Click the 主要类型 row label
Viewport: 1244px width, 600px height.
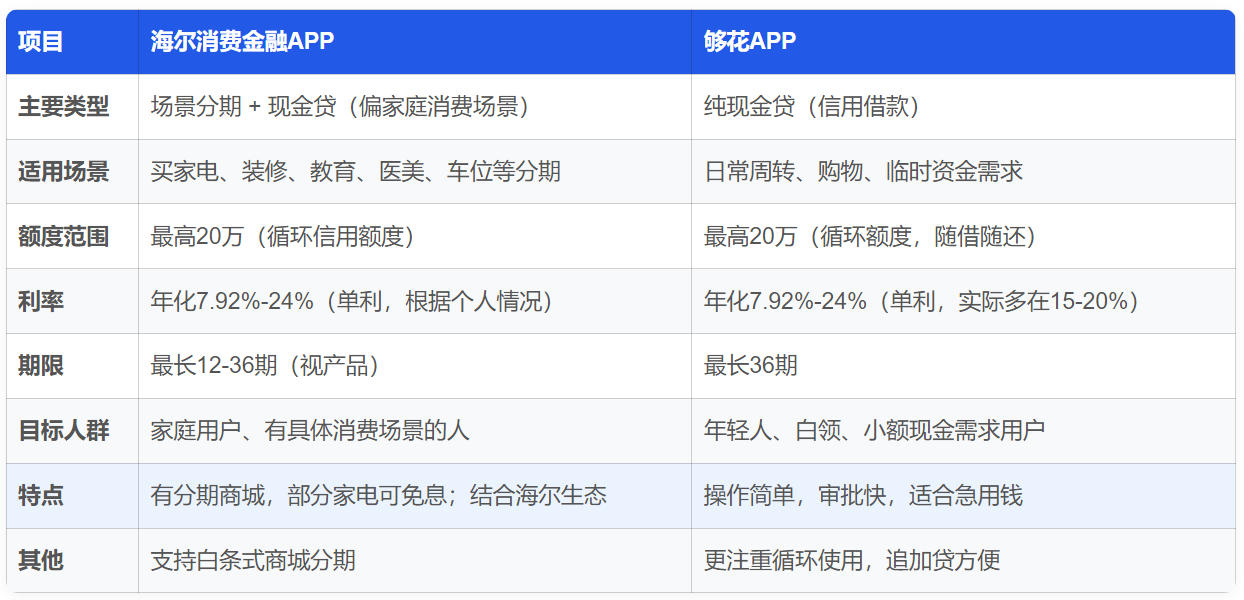64,107
